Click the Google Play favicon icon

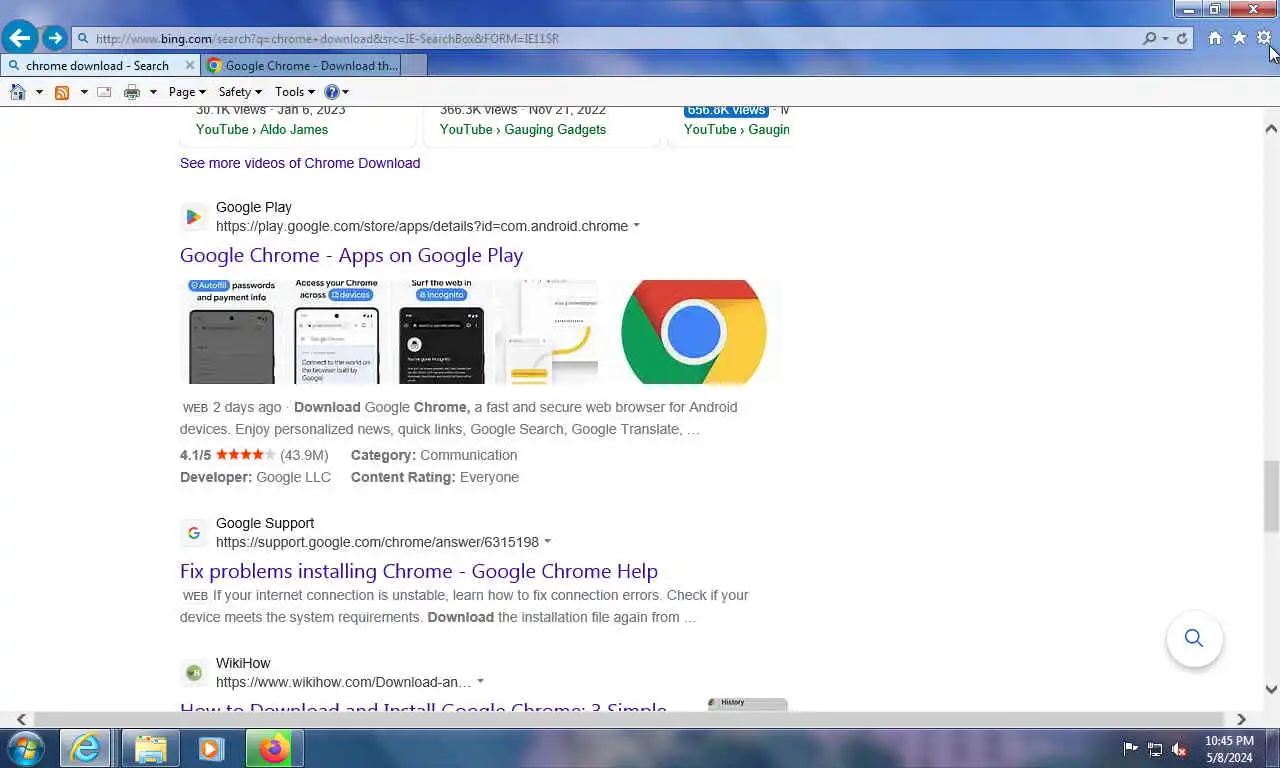[x=194, y=217]
